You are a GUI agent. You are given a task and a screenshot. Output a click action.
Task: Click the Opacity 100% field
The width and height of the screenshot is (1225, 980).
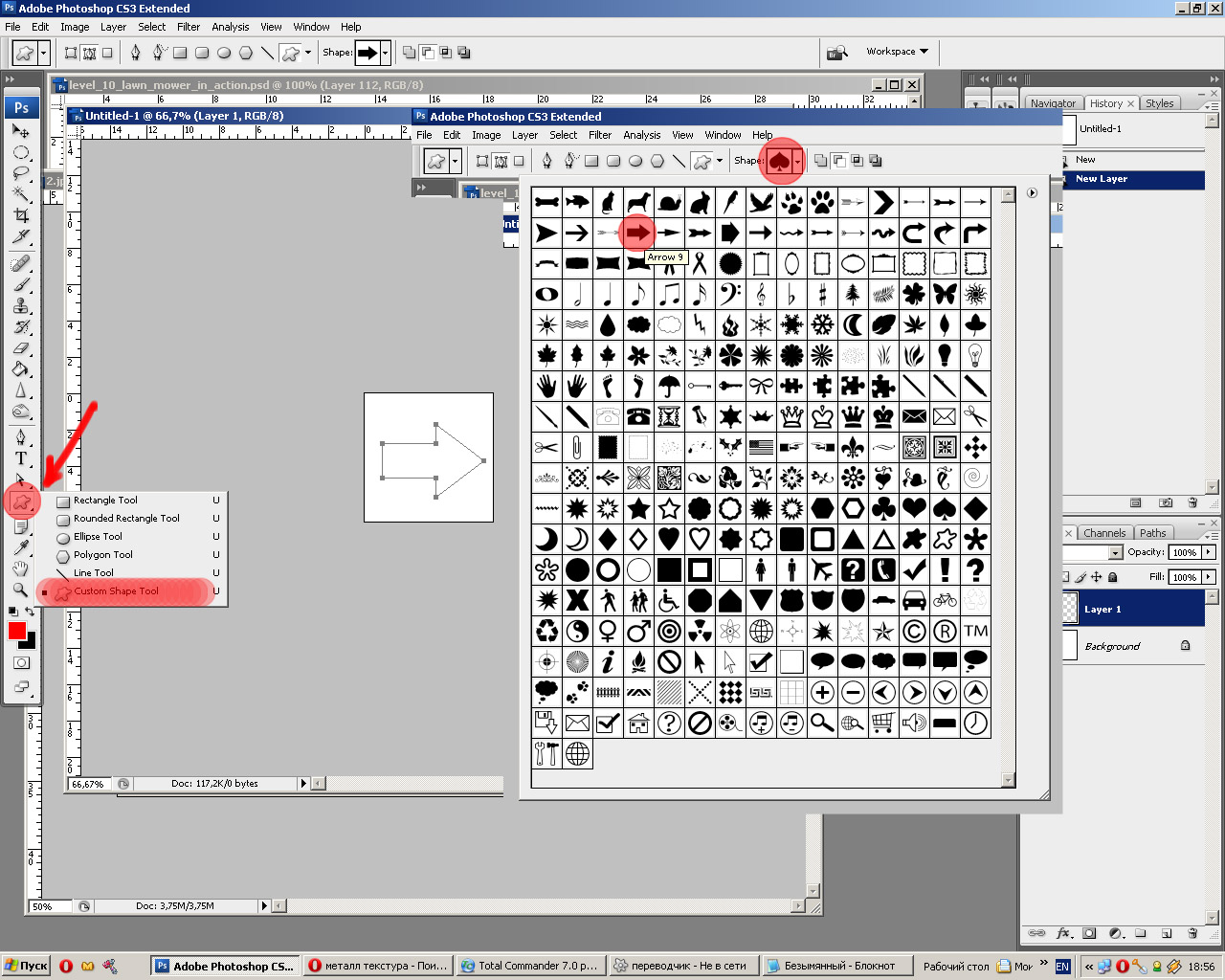(1185, 552)
